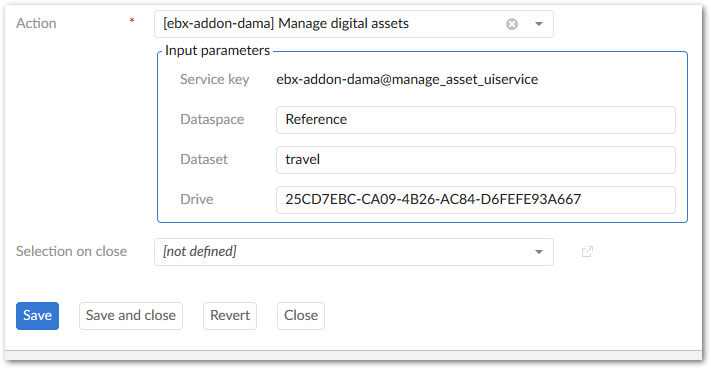The image size is (711, 369).
Task: Click the Dataset input field containing travel
Action: (x=476, y=160)
